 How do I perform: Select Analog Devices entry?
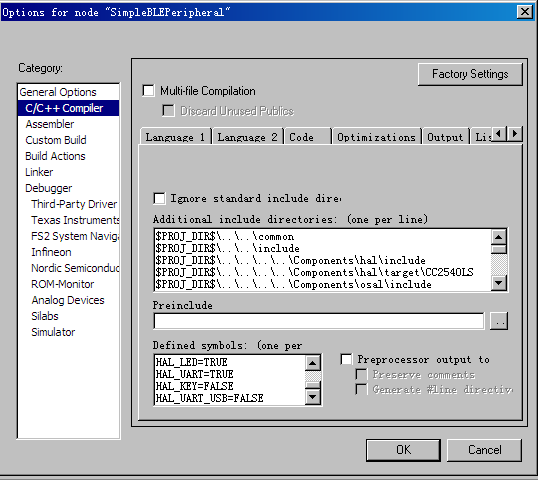pos(68,300)
